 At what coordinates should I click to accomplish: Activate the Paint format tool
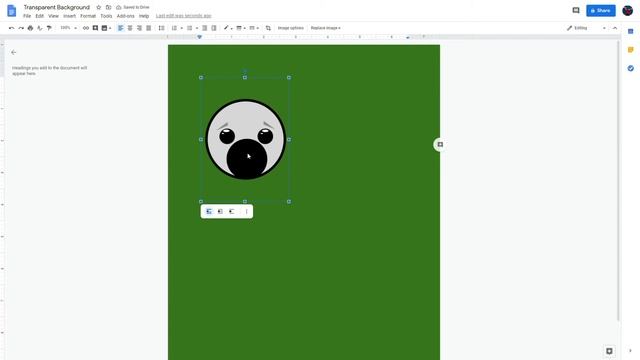coord(49,28)
